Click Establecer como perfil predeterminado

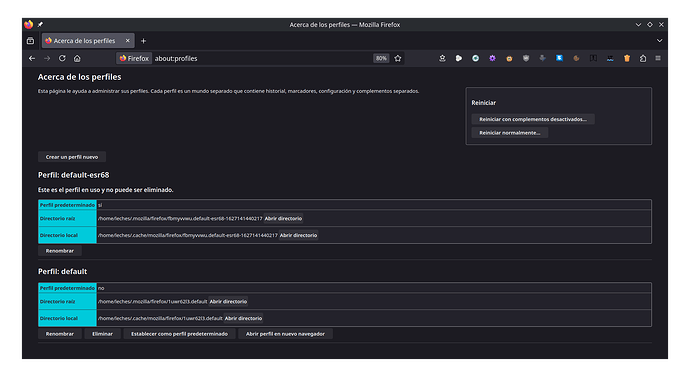tap(180, 334)
